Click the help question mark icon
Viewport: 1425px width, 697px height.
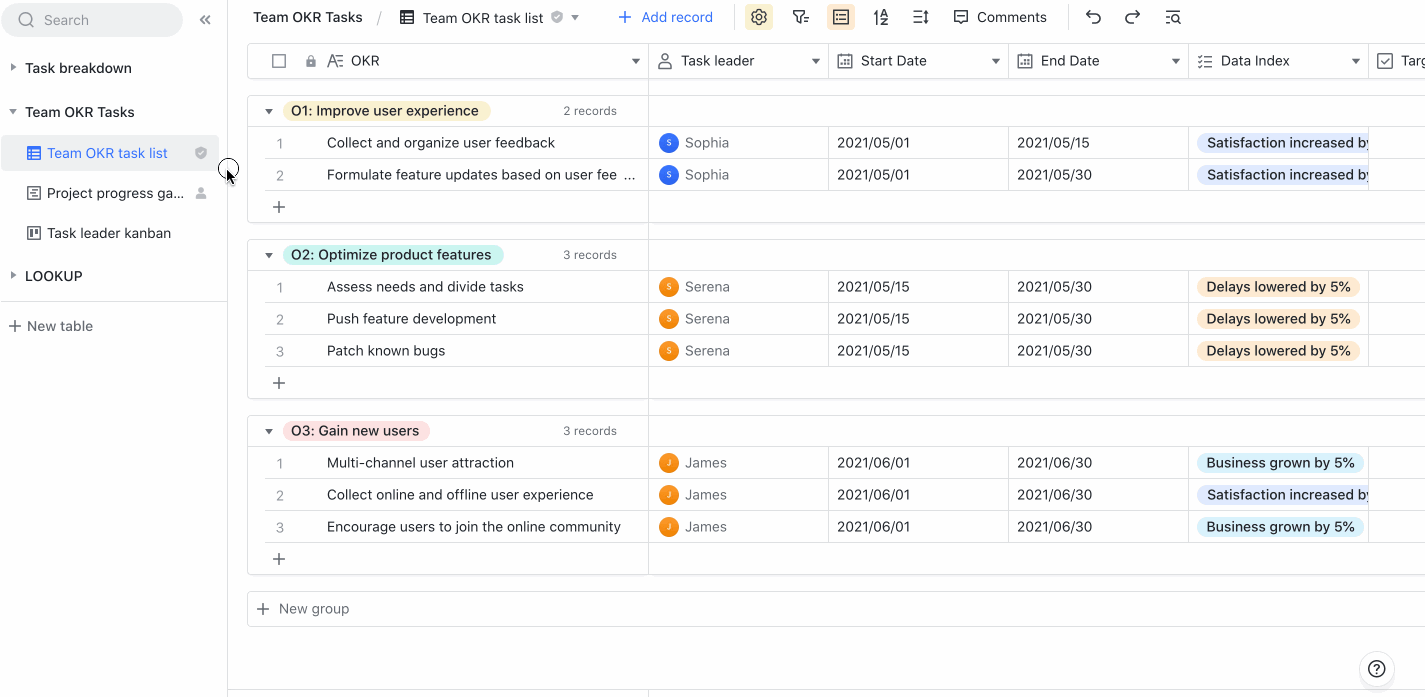1376,668
